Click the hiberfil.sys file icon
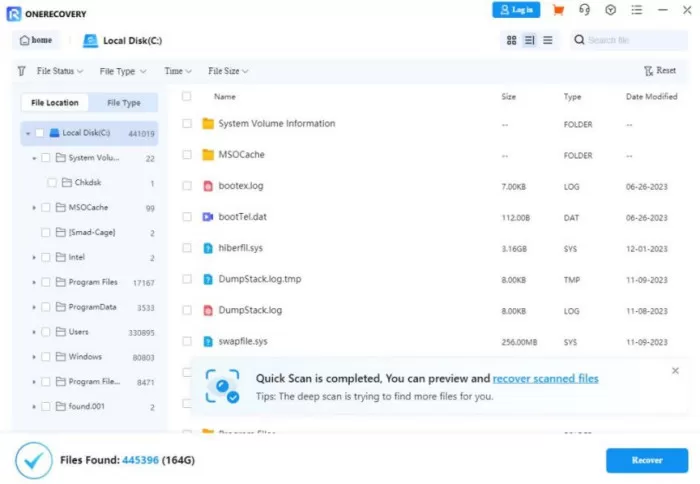Image resolution: width=700 pixels, height=484 pixels. pos(208,248)
